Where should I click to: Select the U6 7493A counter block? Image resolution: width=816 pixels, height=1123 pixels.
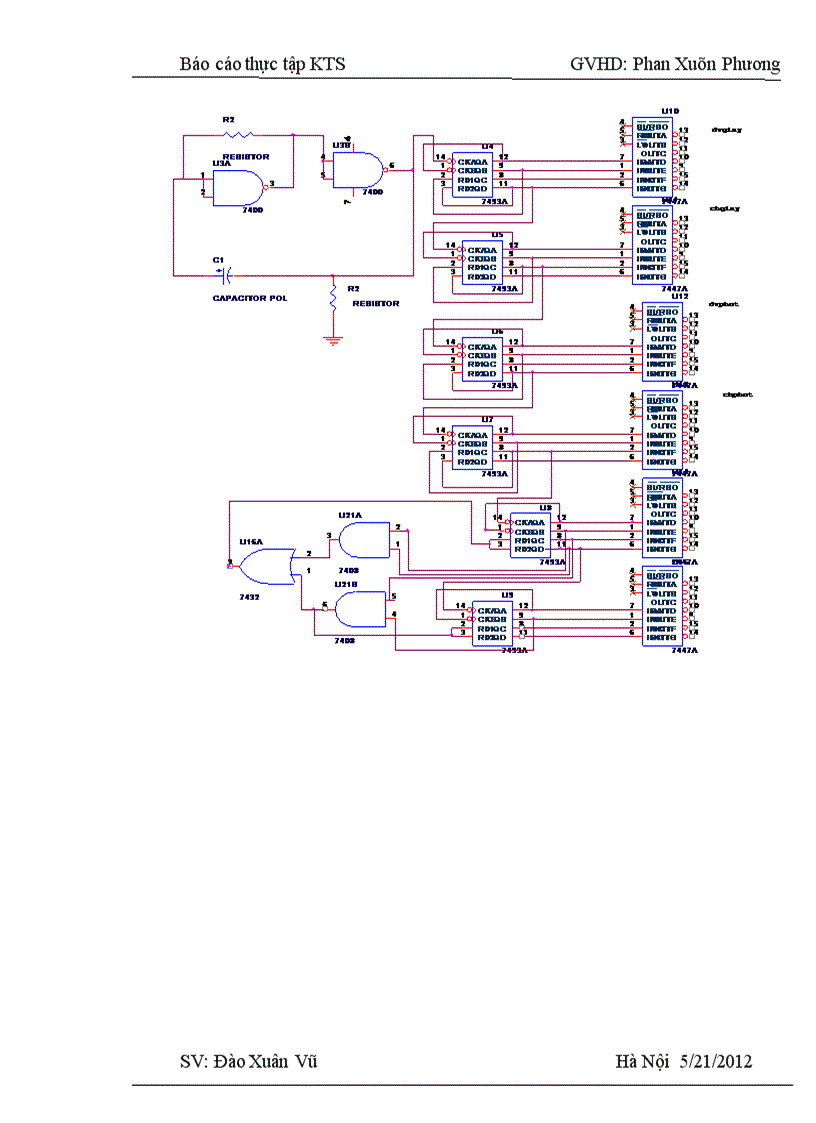point(484,359)
